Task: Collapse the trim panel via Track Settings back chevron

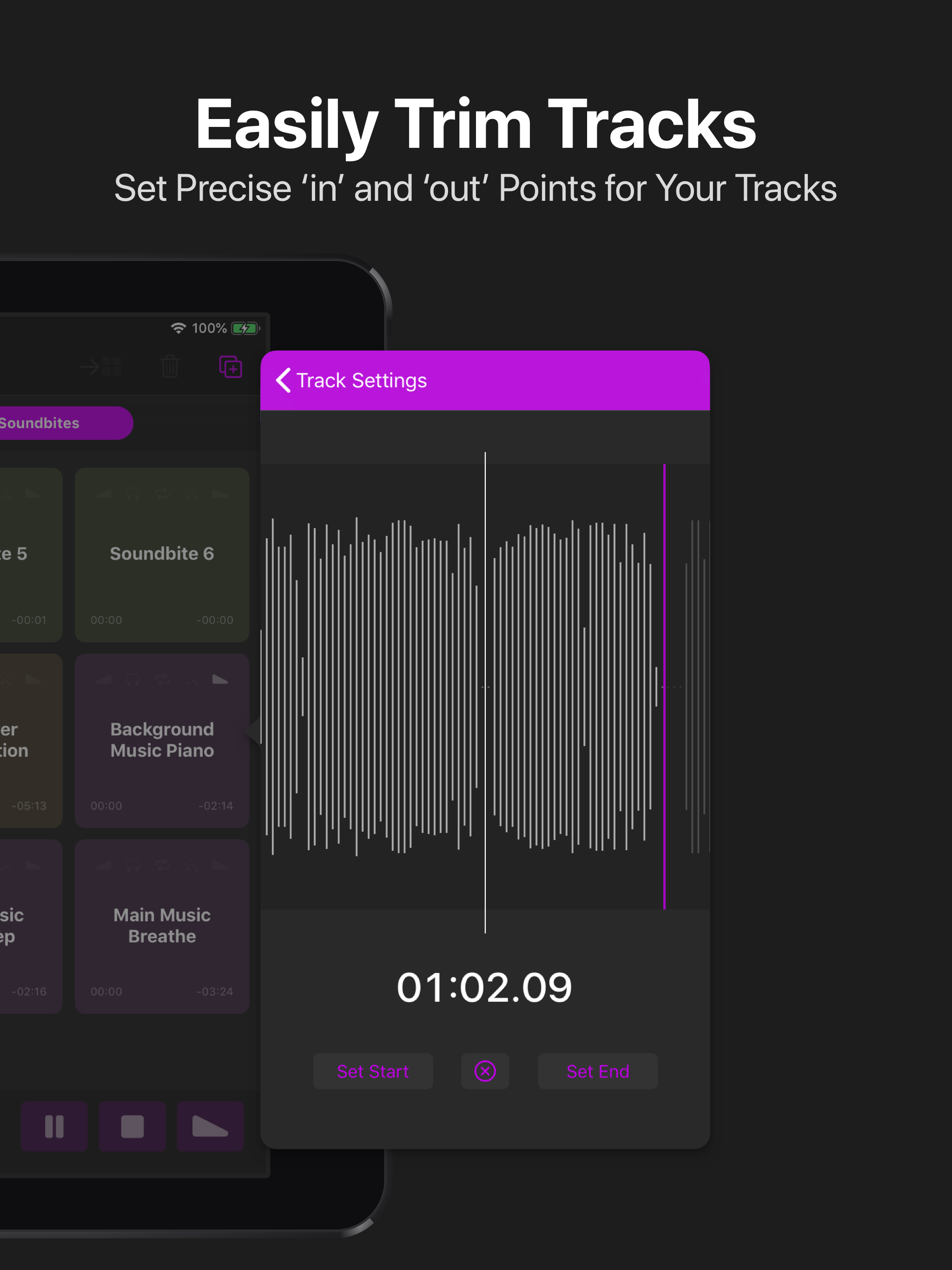Action: click(283, 380)
